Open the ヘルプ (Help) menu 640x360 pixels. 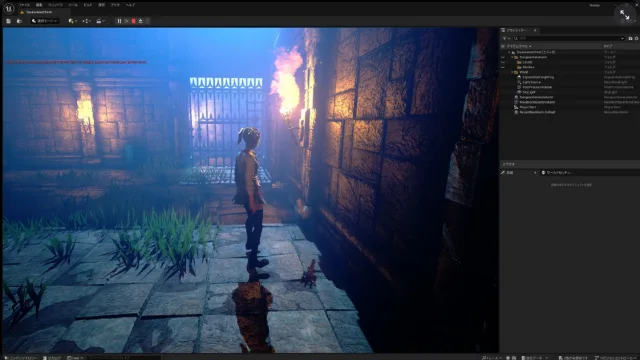coord(130,5)
